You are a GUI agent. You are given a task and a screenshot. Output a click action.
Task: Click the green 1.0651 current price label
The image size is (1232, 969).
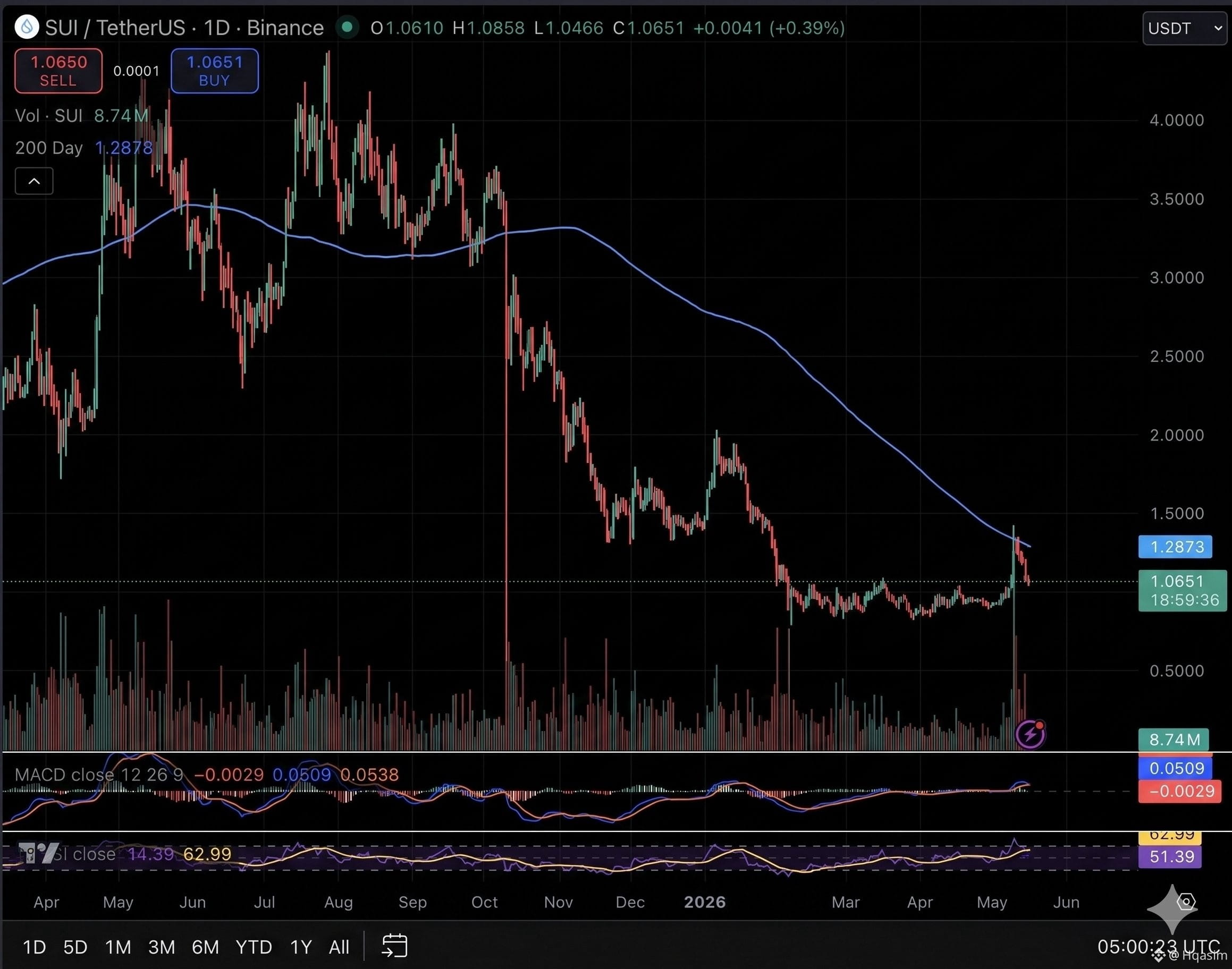click(x=1183, y=591)
